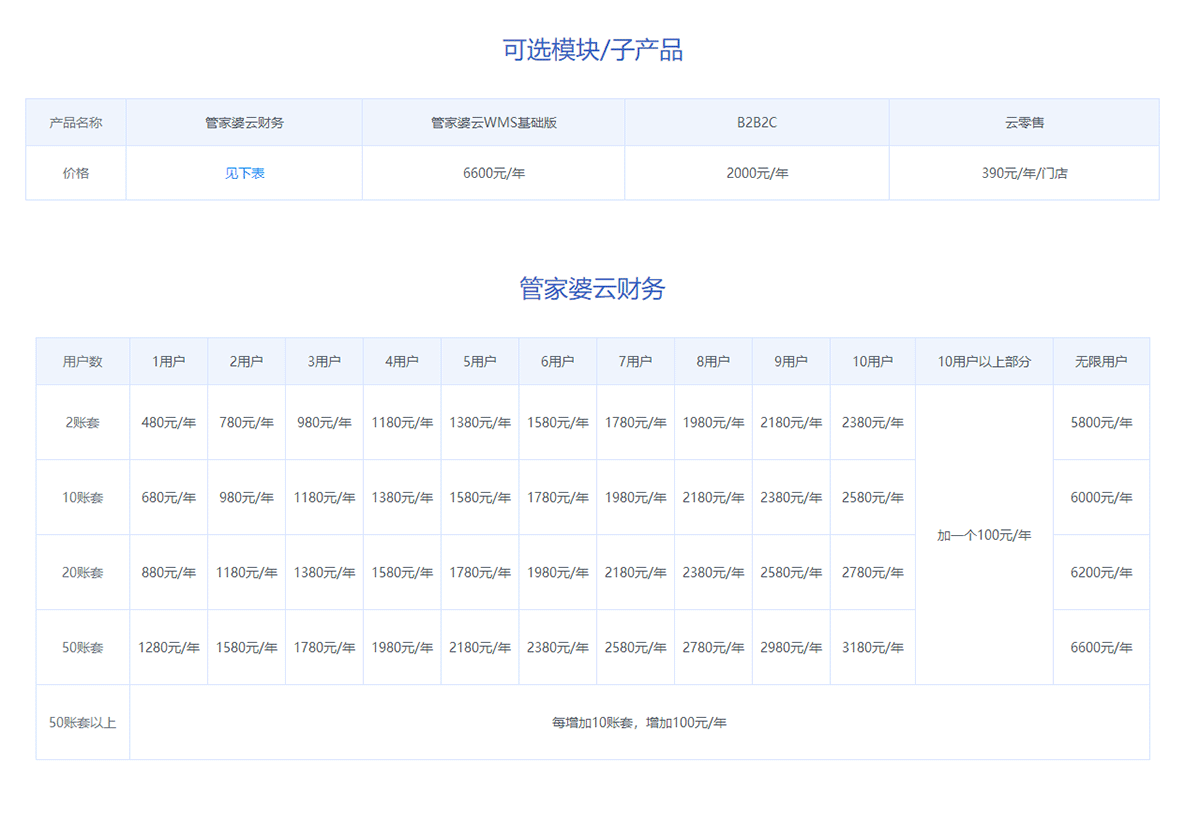
Task: Click 10账套 10用户 price 2580元/年
Action: [x=873, y=498]
